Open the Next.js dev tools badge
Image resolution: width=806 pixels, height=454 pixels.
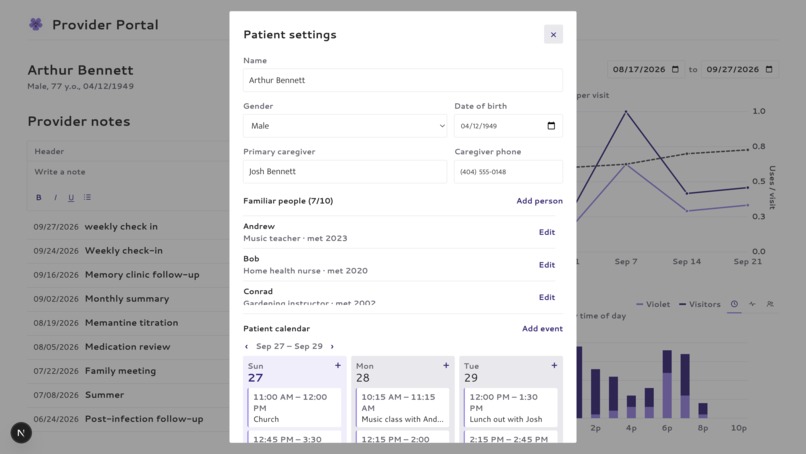click(21, 433)
